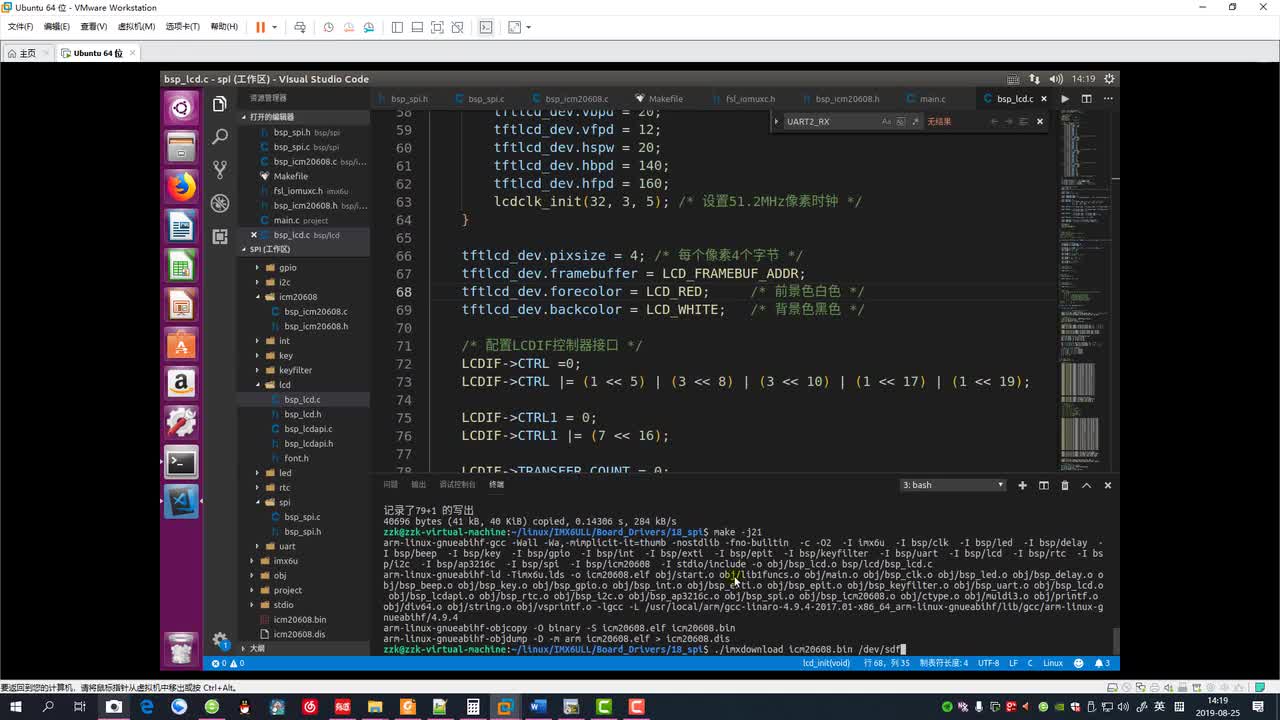This screenshot has width=1280, height=720.
Task: Switch to the bsp_spi.h editor tab
Action: tap(408, 99)
